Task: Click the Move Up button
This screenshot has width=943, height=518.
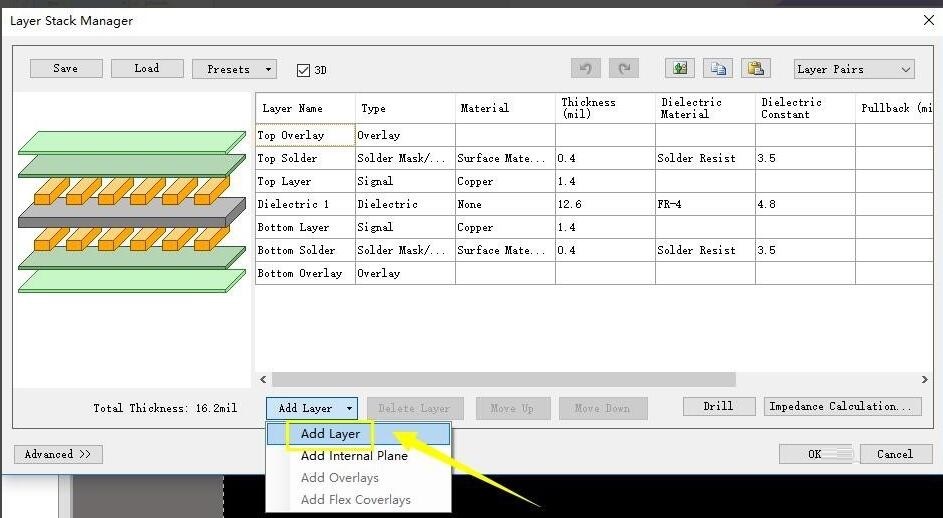Action: pos(512,409)
